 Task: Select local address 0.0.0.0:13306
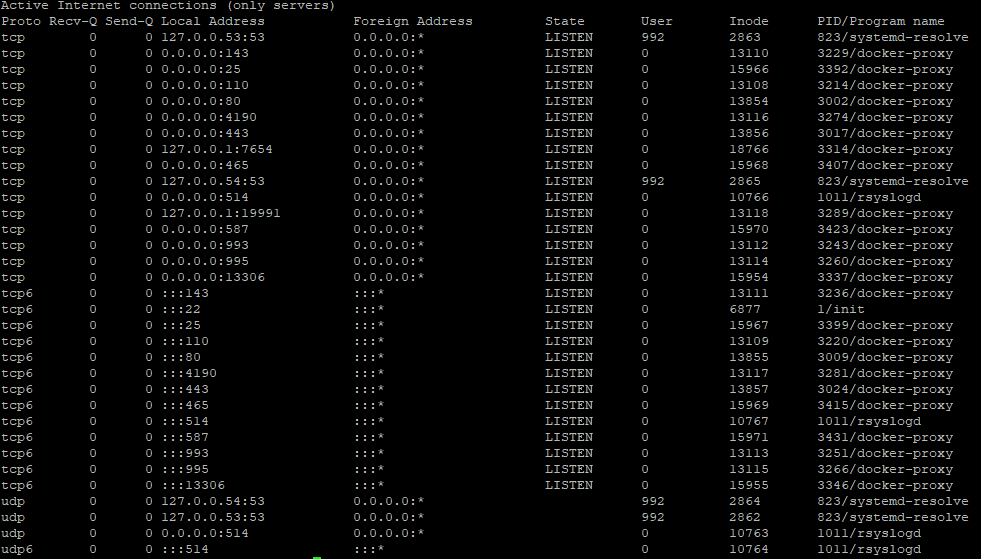(x=213, y=277)
